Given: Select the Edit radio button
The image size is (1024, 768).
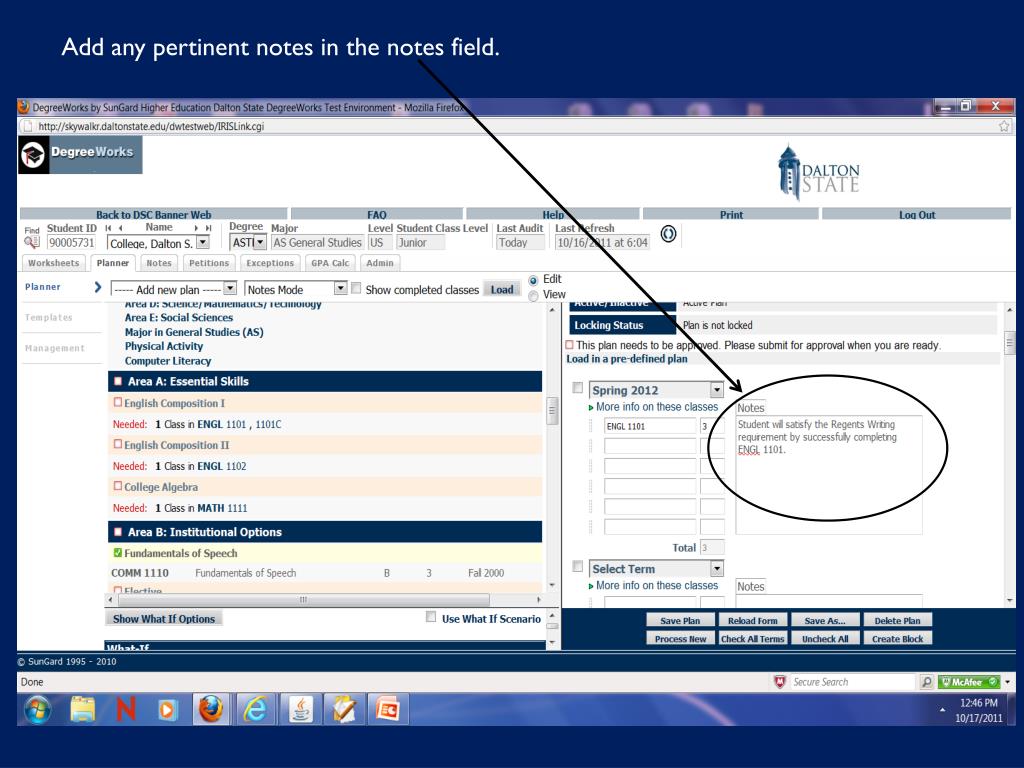Looking at the screenshot, I should (x=534, y=280).
